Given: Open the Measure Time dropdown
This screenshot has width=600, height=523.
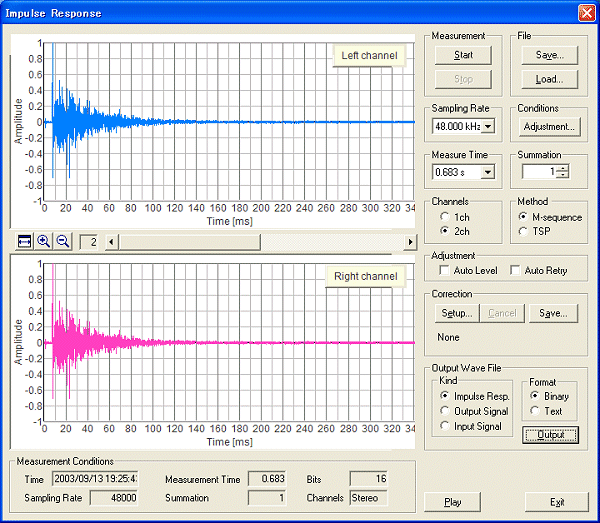Looking at the screenshot, I should click(488, 172).
